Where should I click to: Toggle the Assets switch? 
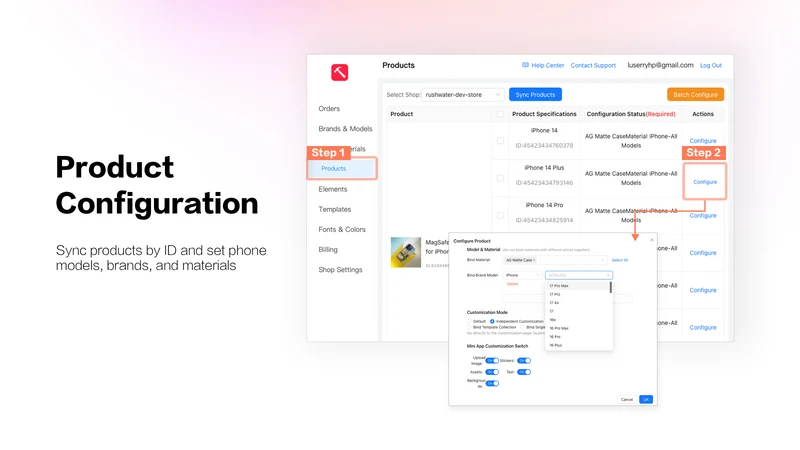(x=492, y=372)
